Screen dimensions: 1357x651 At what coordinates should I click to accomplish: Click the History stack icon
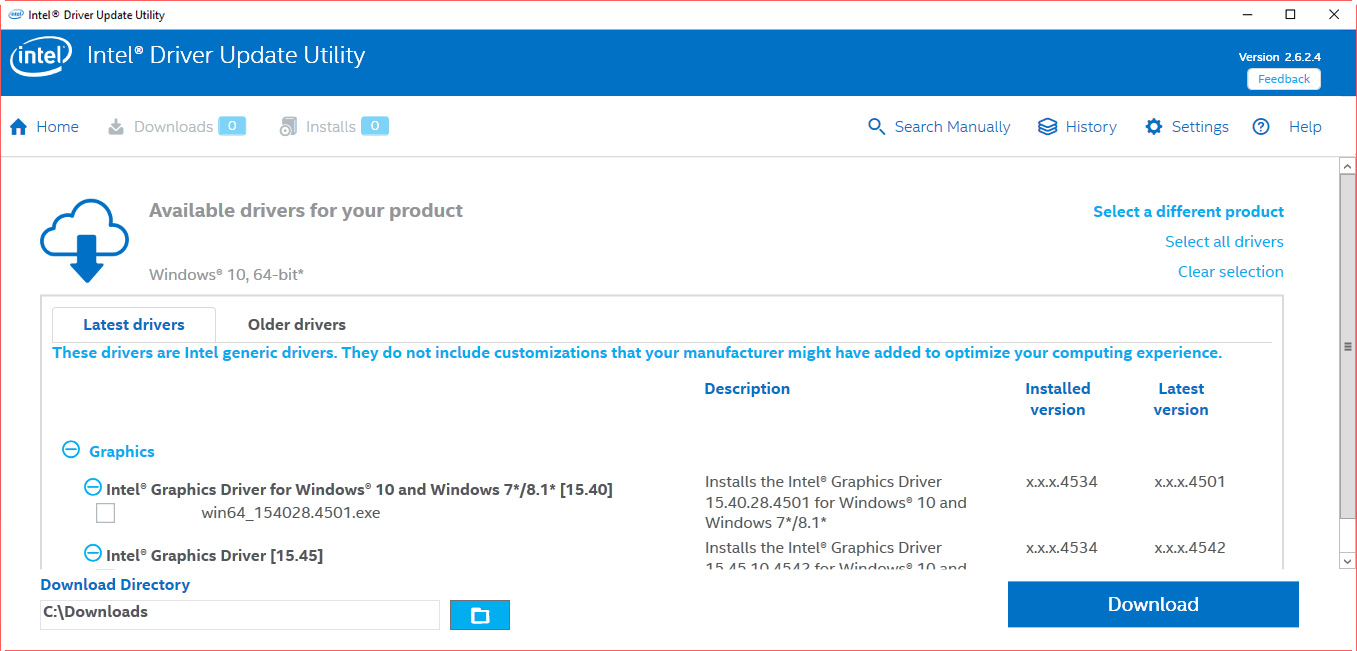click(1047, 127)
